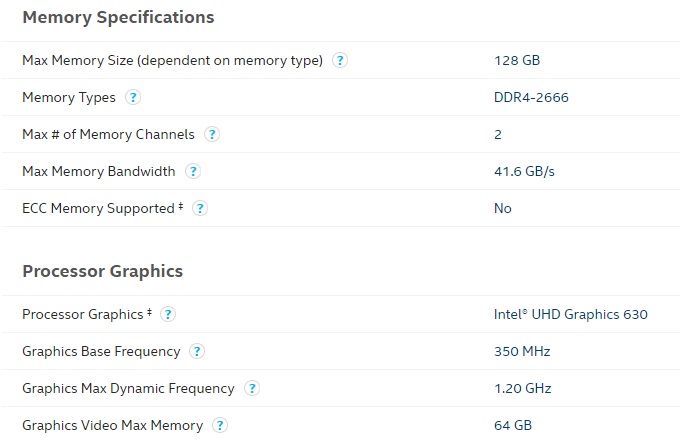The height and width of the screenshot is (440, 680).
Task: Open the Memory Types help tooltip icon
Action: coord(133,97)
